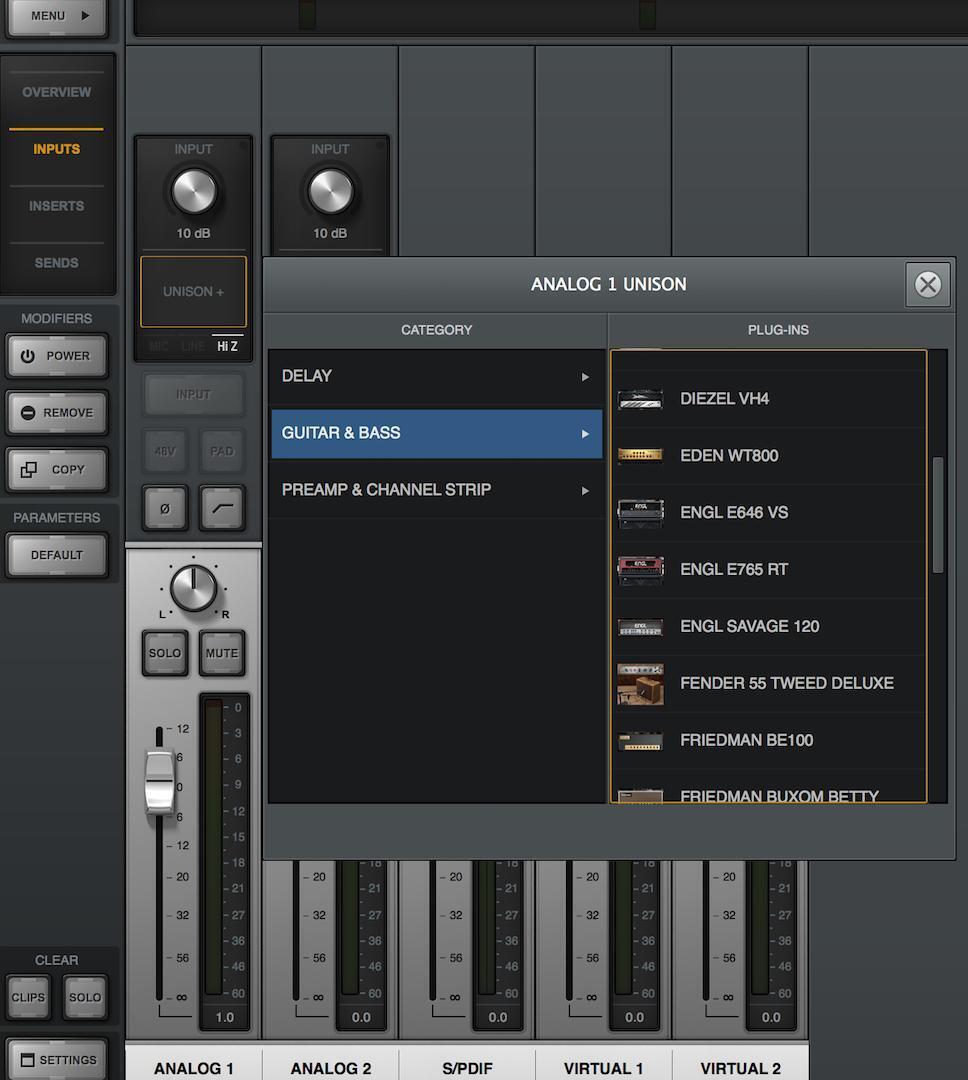Switch to the SENDS view
Screen dimensions: 968x1080
(56, 263)
